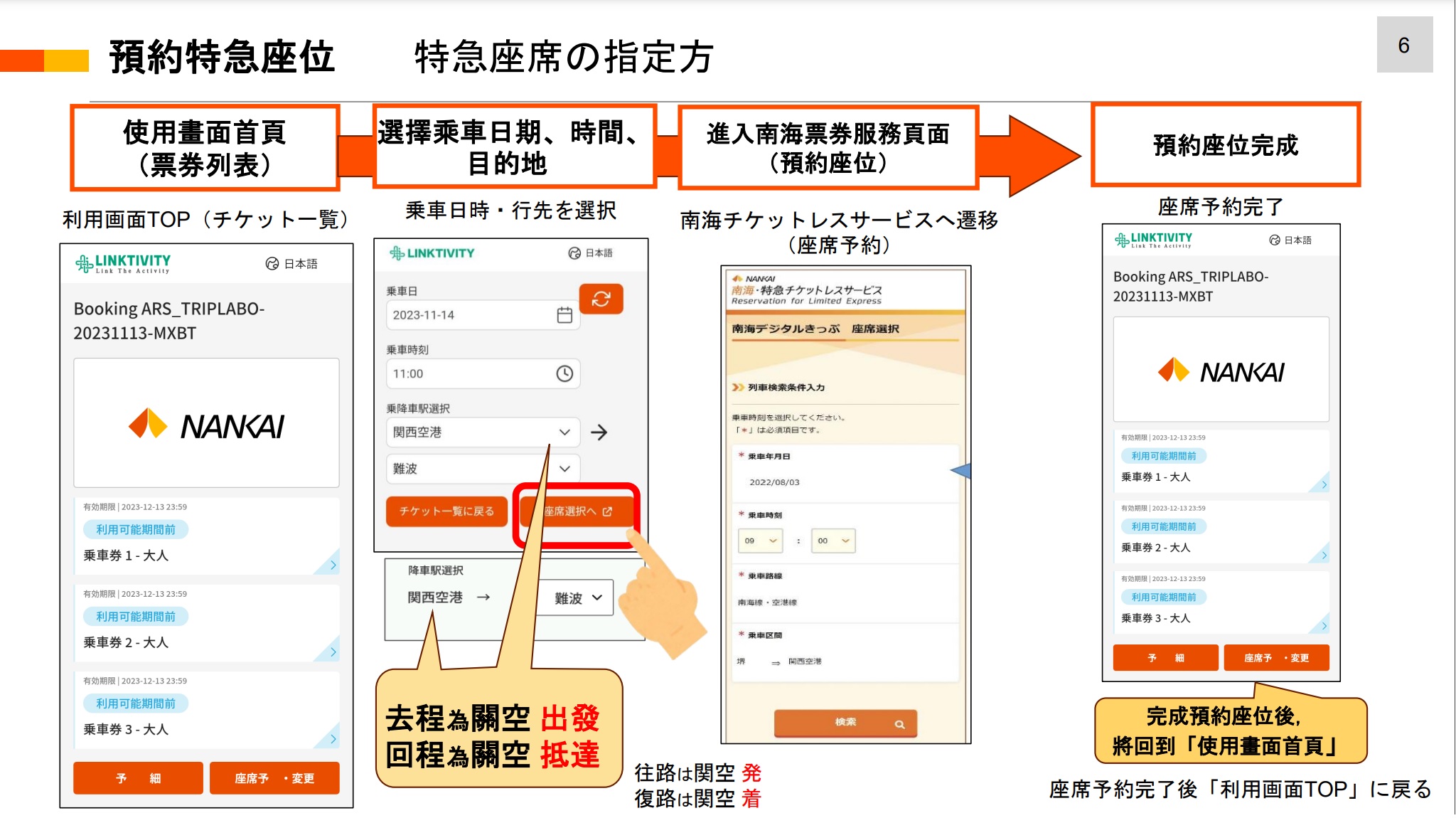Click the 座席選択へ button
This screenshot has width=1456, height=818.
[x=577, y=511]
